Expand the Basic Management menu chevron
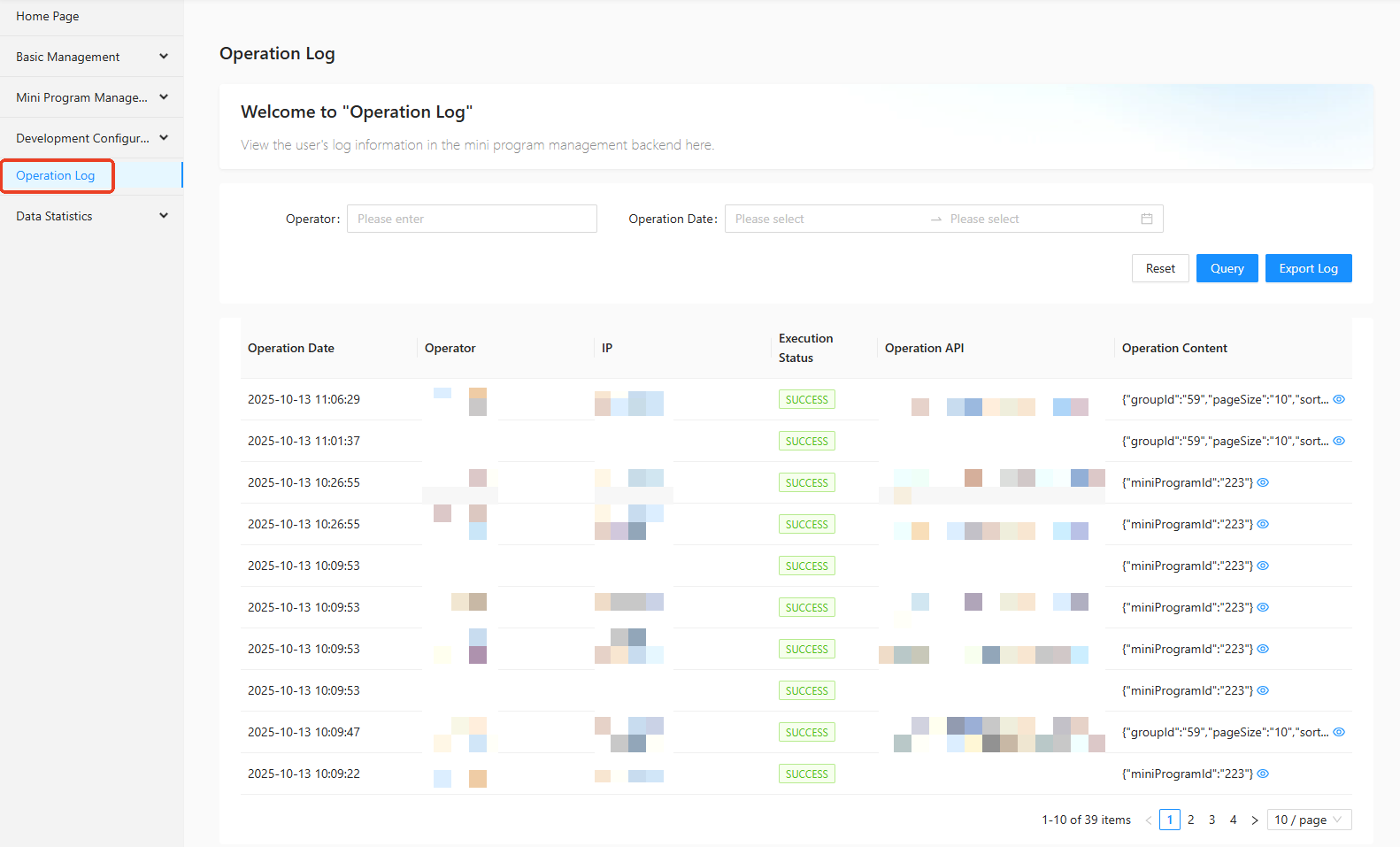The width and height of the screenshot is (1400, 847). point(164,57)
